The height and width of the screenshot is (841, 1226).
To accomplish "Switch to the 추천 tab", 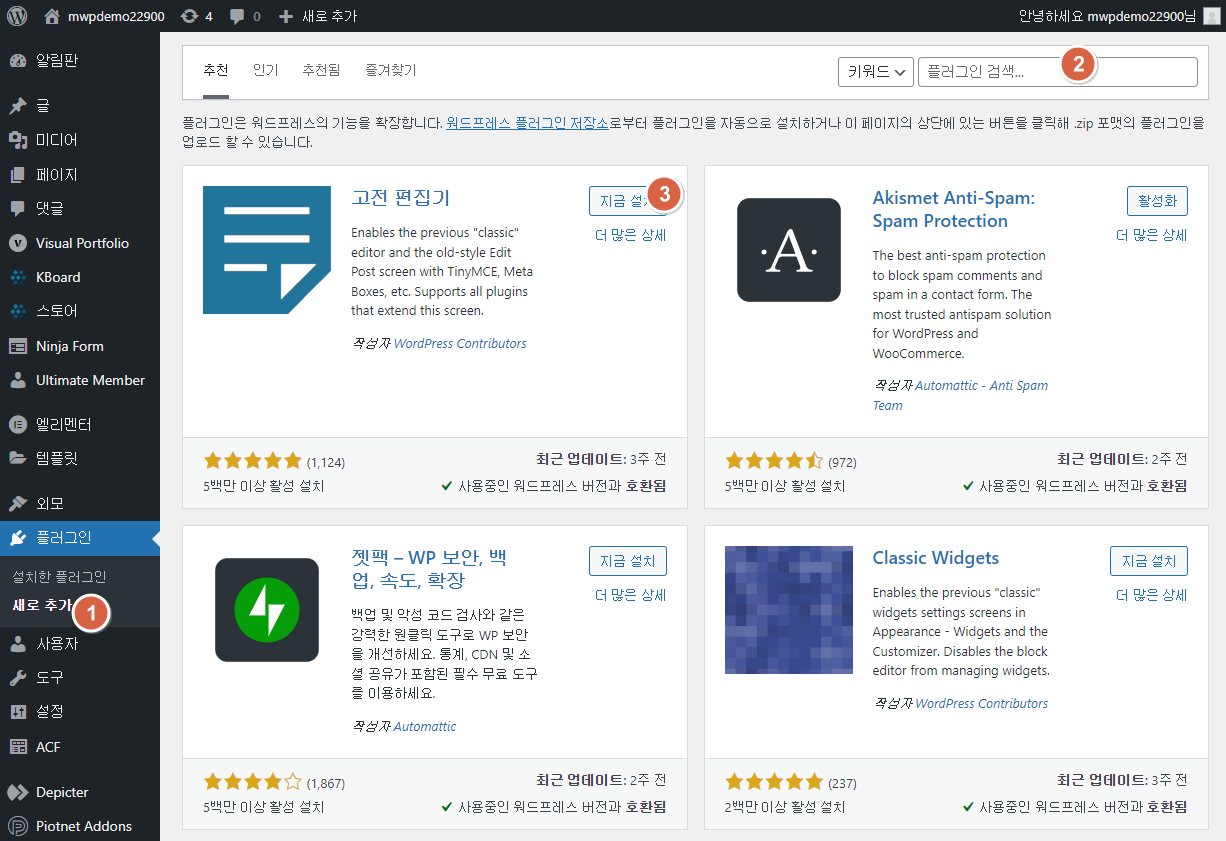I will pos(216,70).
